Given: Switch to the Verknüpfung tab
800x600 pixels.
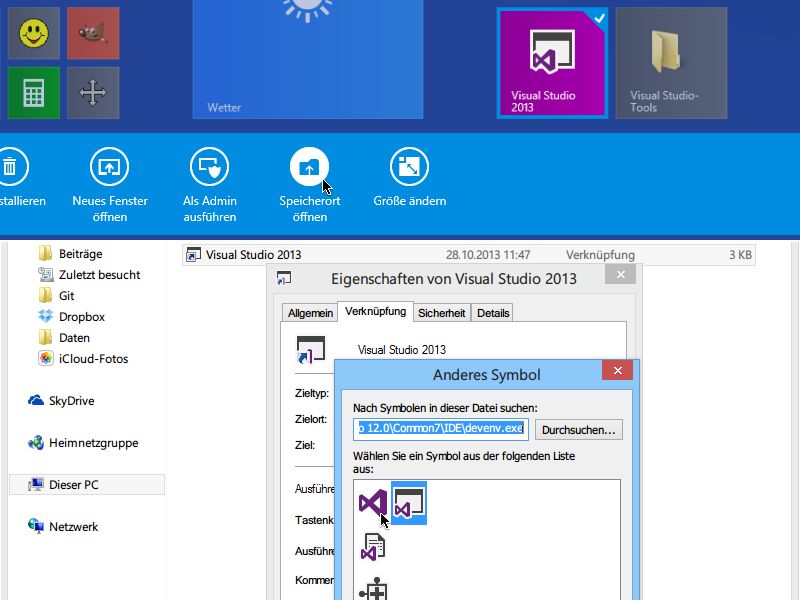Looking at the screenshot, I should coord(376,311).
